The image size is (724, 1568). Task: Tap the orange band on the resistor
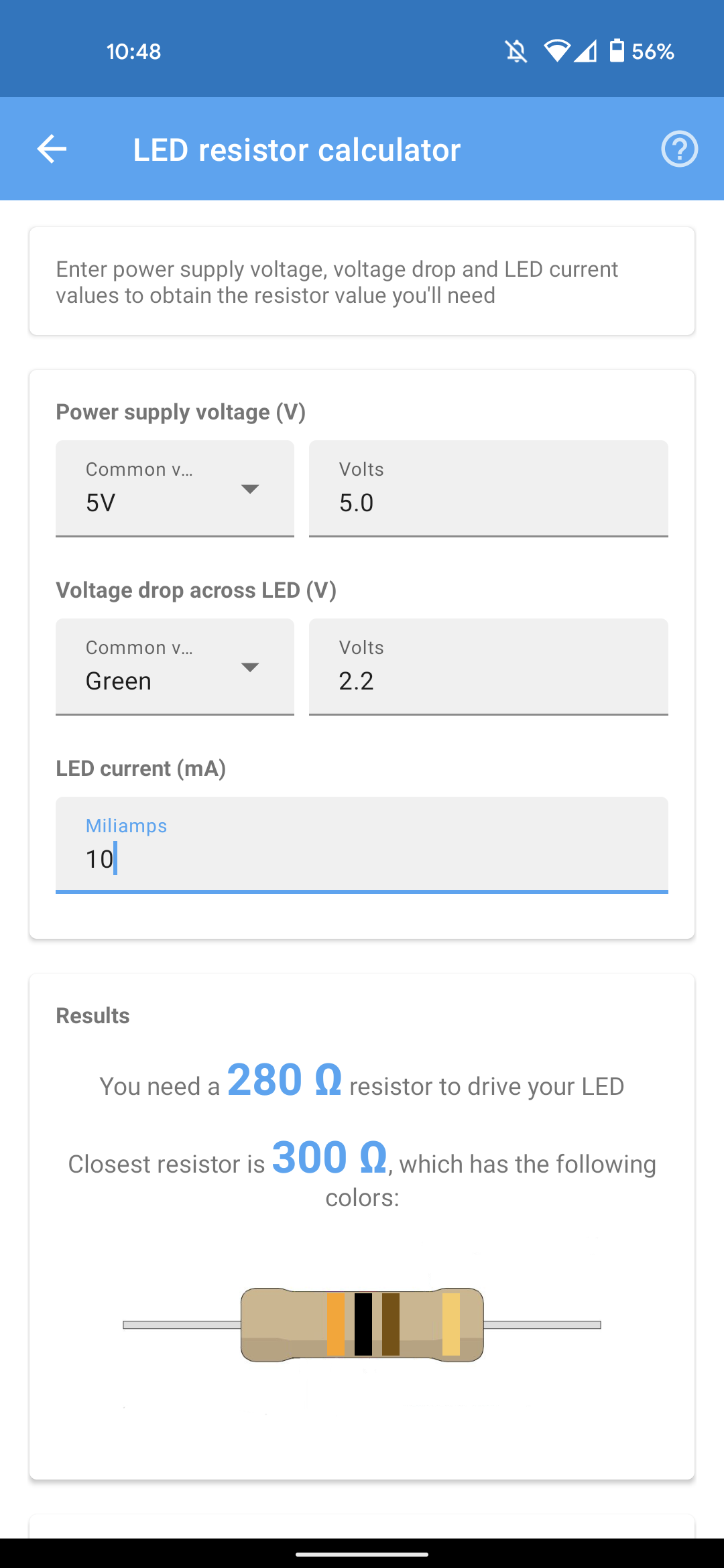tap(336, 1325)
